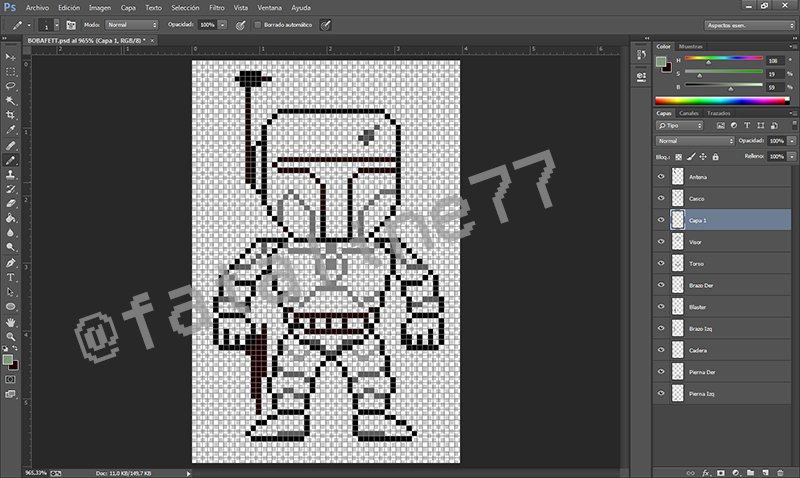Screen dimensions: 800x478
Task: Hide the Casco layer
Action: click(x=661, y=198)
